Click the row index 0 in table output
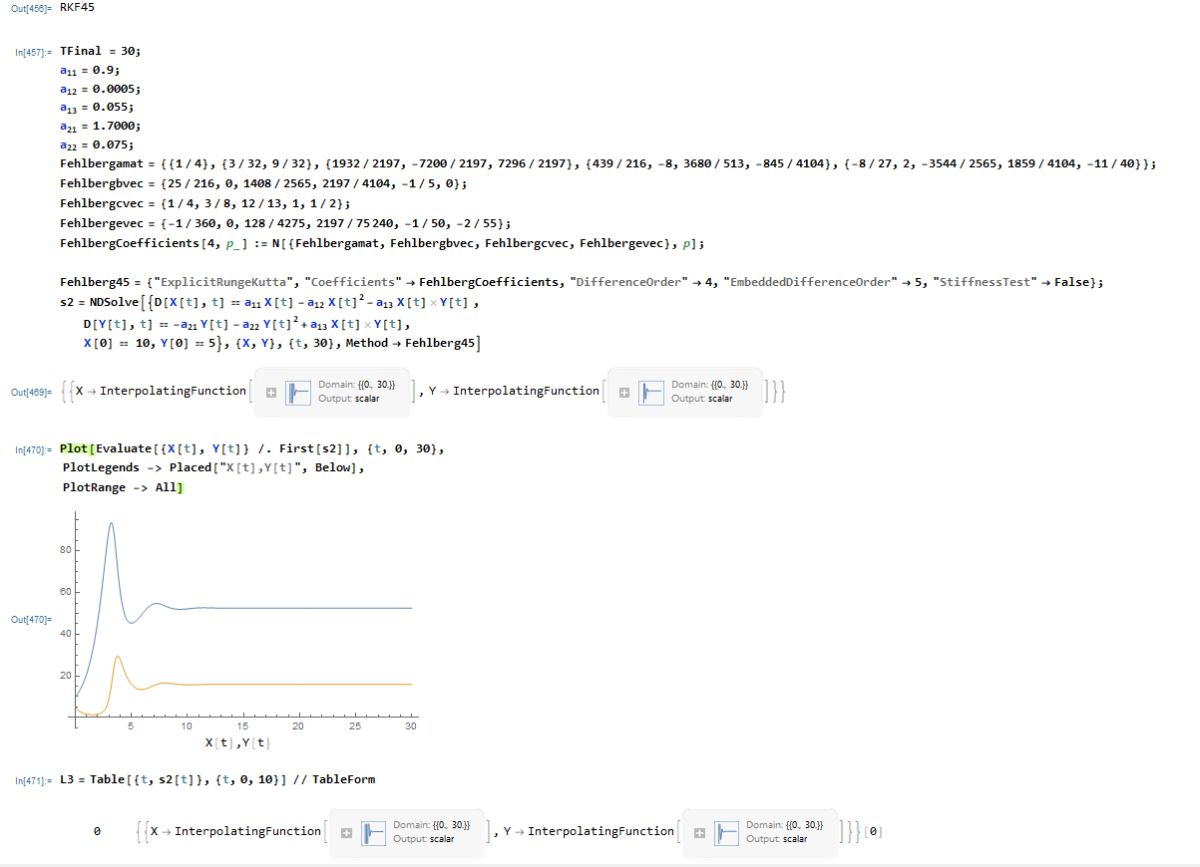This screenshot has height=867, width=1200. pyautogui.click(x=96, y=832)
